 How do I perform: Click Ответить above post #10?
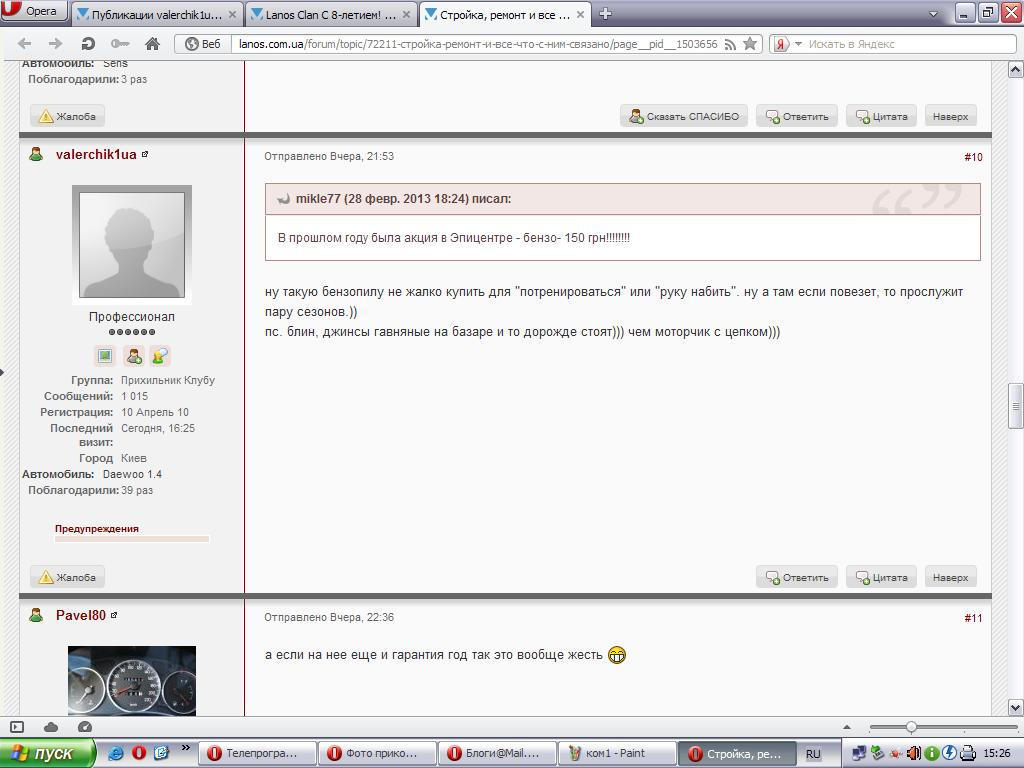(797, 116)
